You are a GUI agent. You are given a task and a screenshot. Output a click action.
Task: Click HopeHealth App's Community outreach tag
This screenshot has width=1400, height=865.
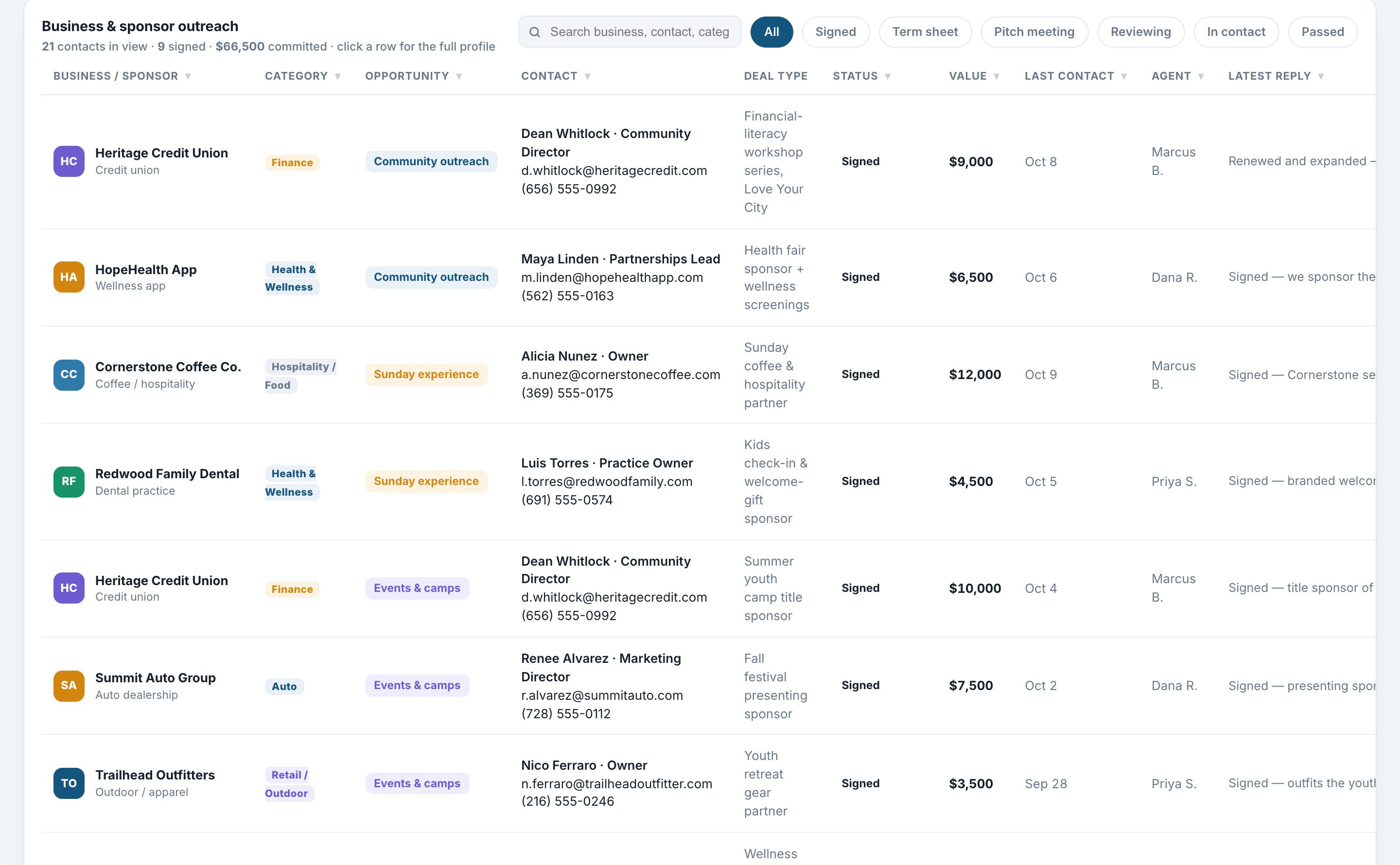pos(431,277)
